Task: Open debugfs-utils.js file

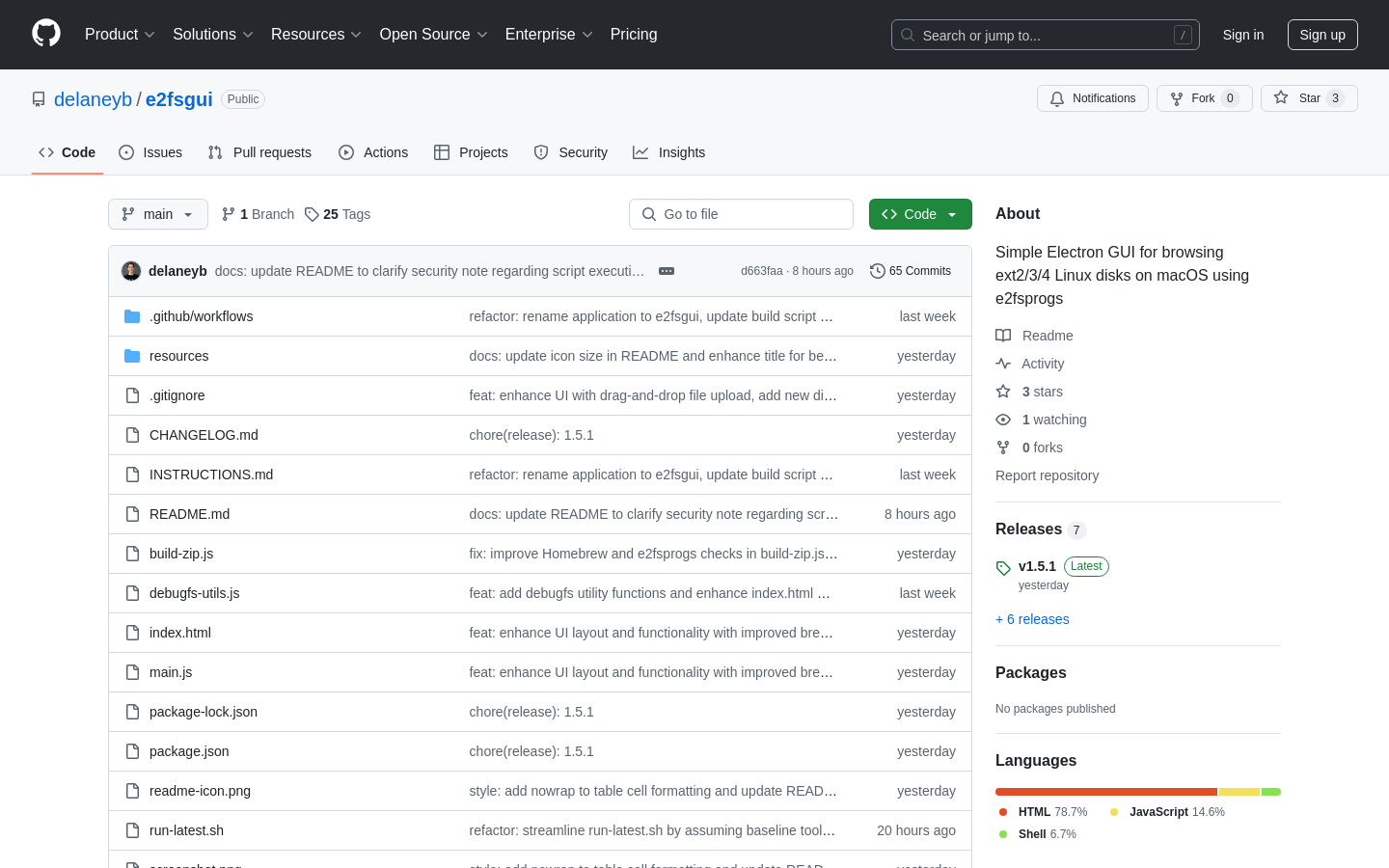Action: click(x=194, y=593)
